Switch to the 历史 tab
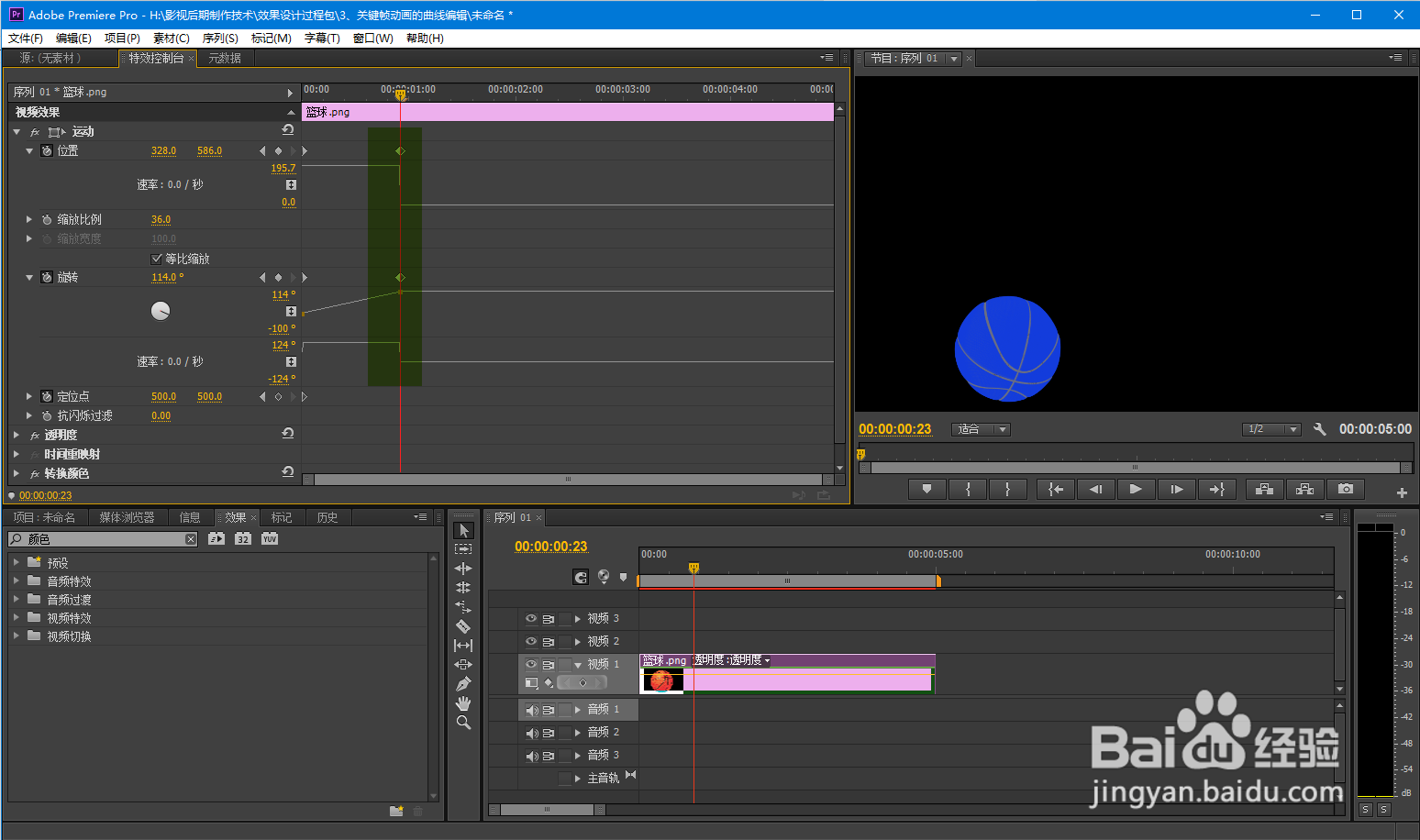 (x=327, y=517)
